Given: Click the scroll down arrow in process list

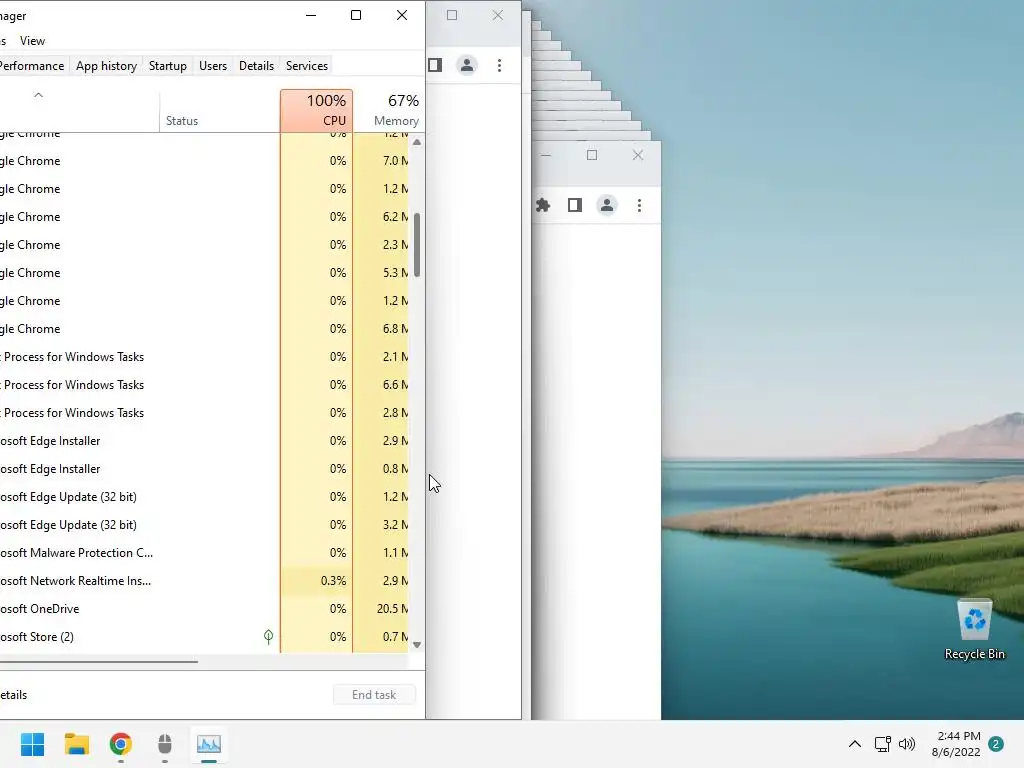Looking at the screenshot, I should coord(417,645).
